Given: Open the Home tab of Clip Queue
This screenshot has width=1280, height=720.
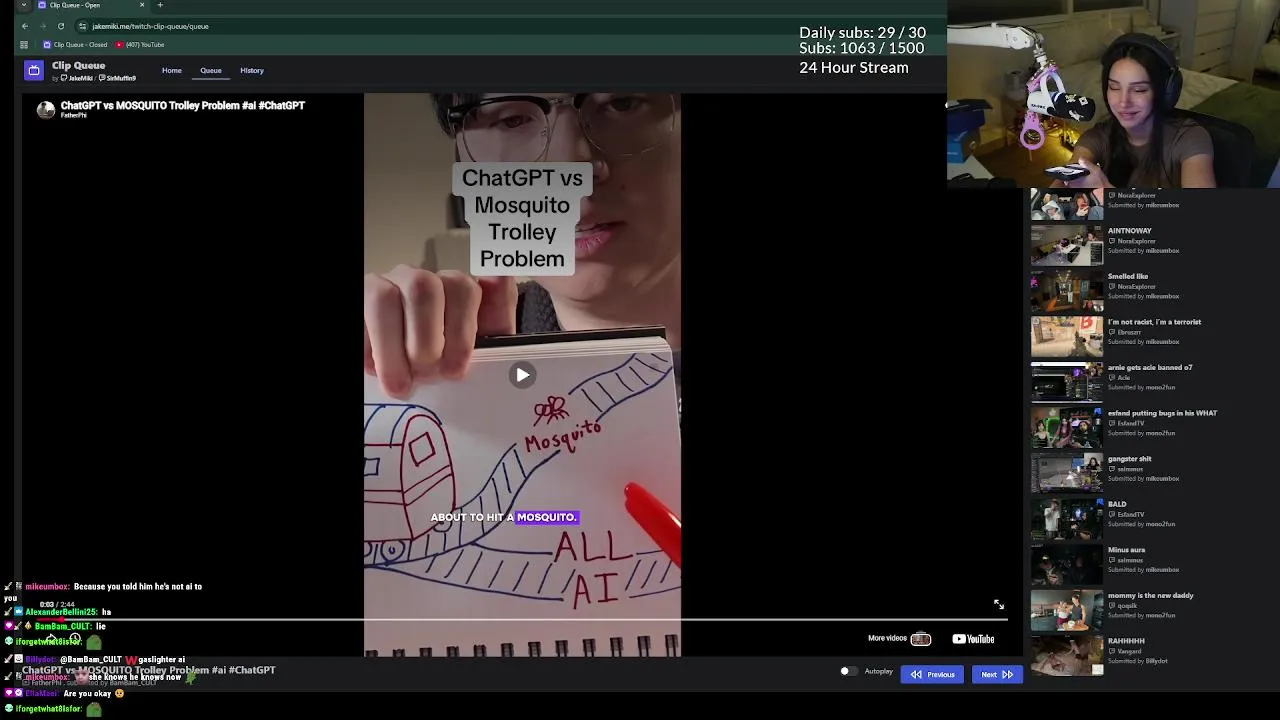Looking at the screenshot, I should pyautogui.click(x=172, y=70).
